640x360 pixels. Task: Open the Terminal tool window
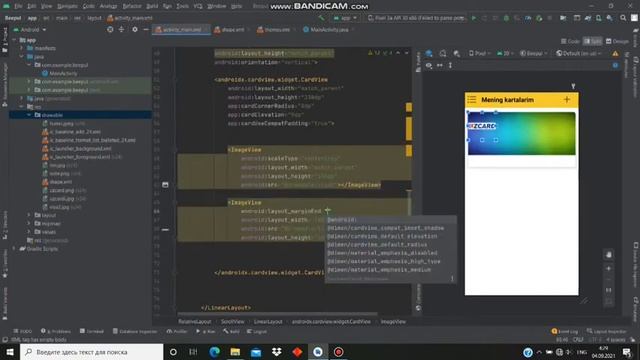pyautogui.click(x=92, y=331)
